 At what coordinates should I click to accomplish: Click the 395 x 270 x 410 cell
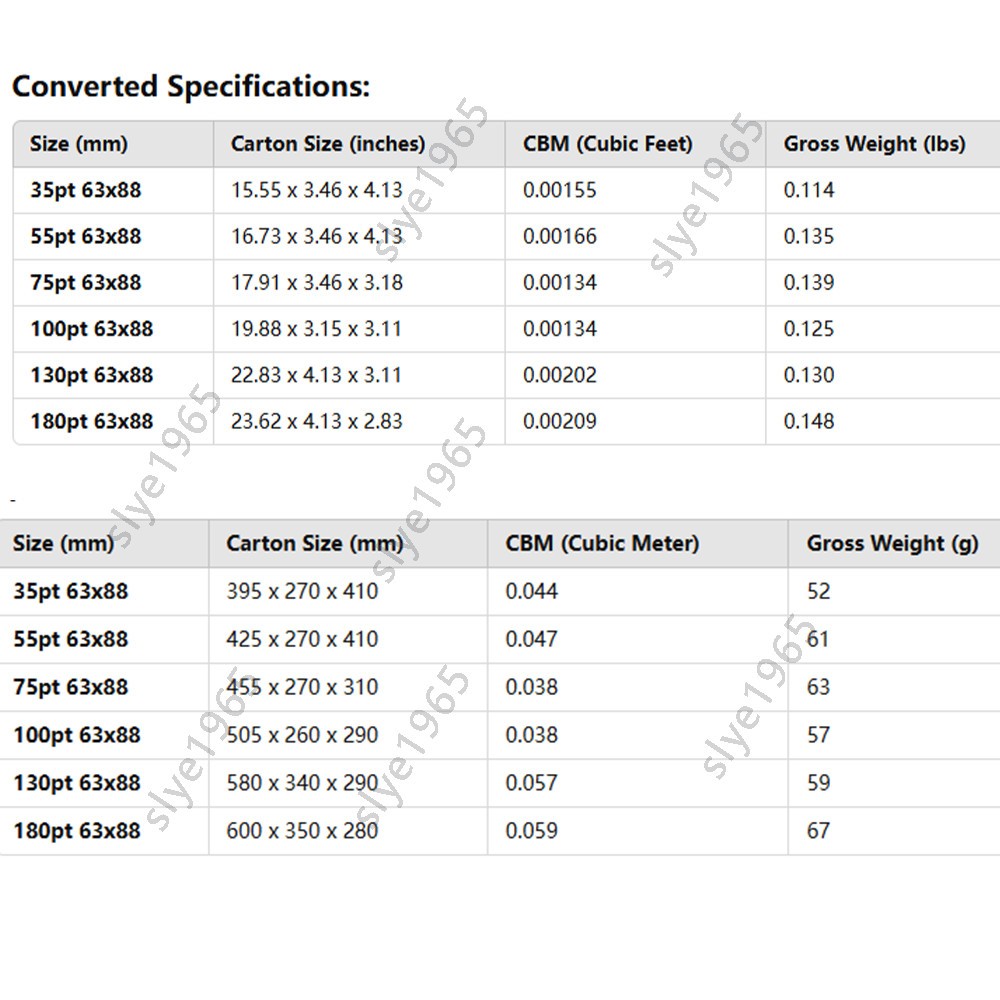pyautogui.click(x=302, y=591)
